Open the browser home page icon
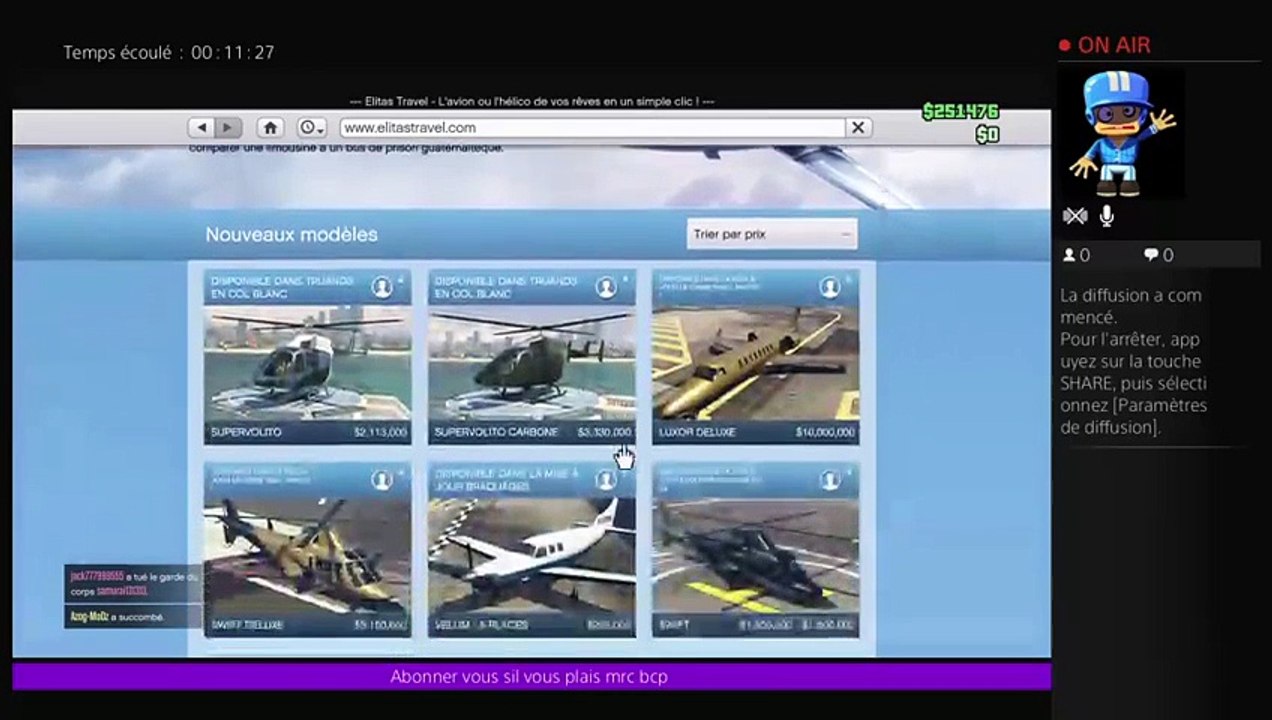Viewport: 1272px width, 720px height. 269,128
